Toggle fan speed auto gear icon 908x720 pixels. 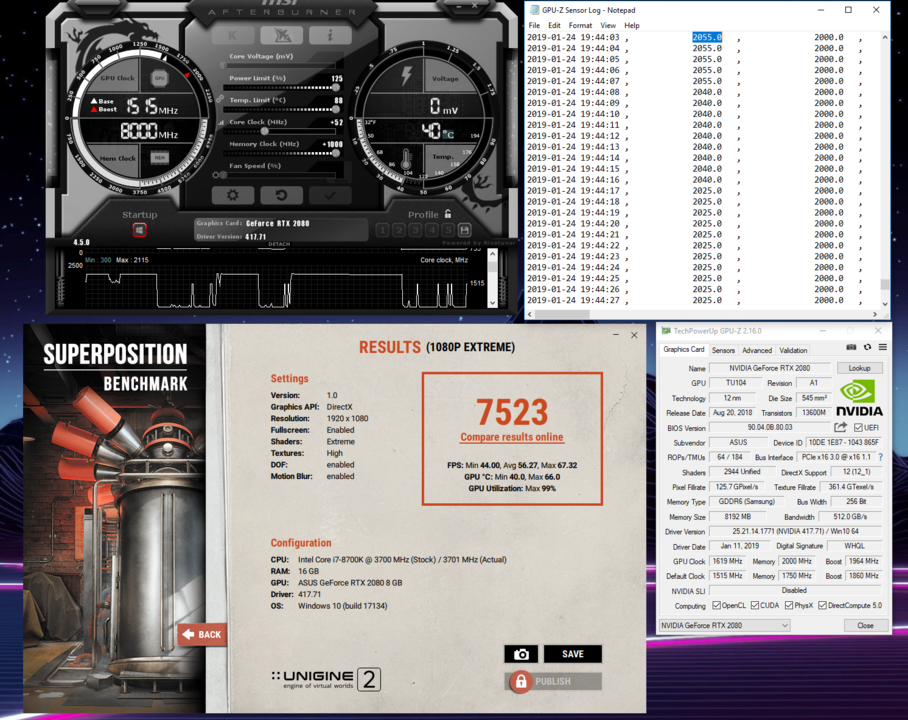coord(217,174)
